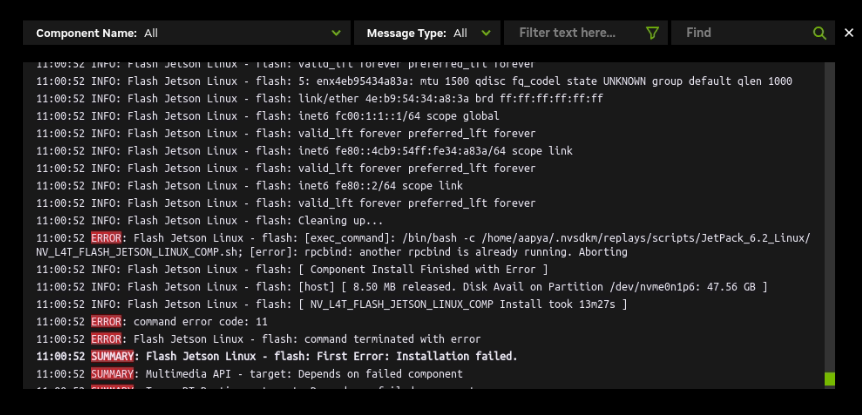
Task: Click the magnifier search icon
Action: (x=820, y=33)
